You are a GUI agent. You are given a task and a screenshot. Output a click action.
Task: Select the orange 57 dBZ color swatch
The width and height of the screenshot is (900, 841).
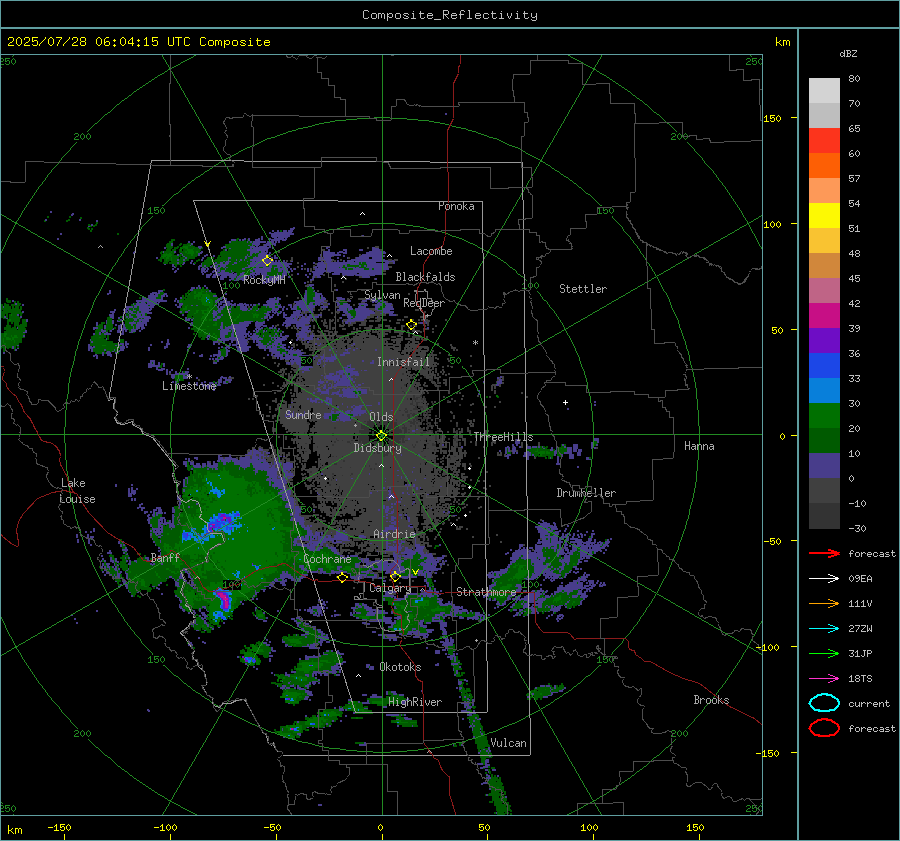[x=824, y=165]
